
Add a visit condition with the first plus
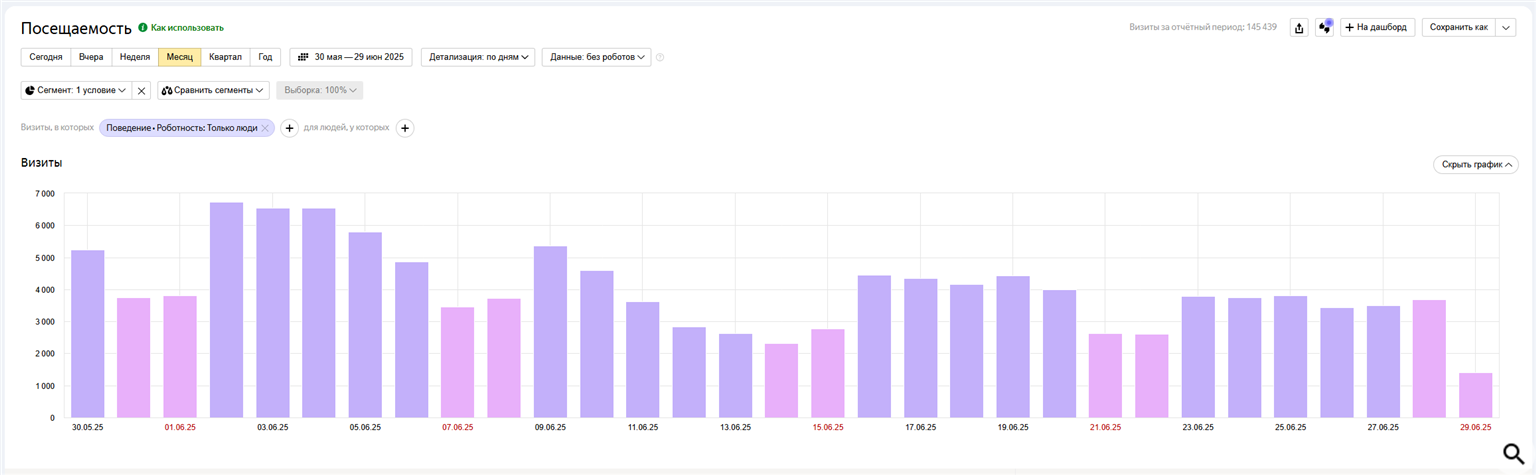[x=289, y=128]
